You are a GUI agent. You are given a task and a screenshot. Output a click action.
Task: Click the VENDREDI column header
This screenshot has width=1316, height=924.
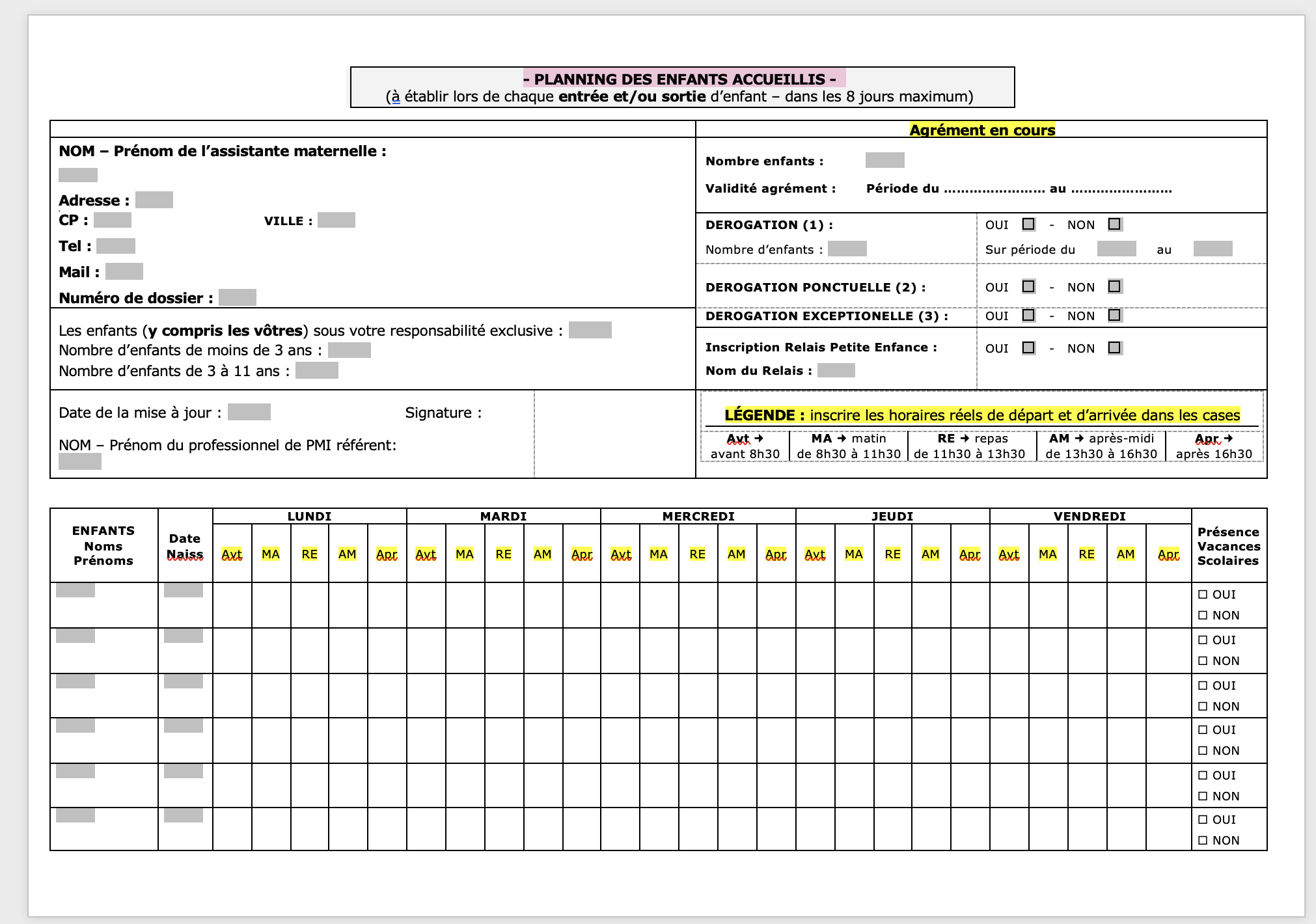[x=1090, y=516]
